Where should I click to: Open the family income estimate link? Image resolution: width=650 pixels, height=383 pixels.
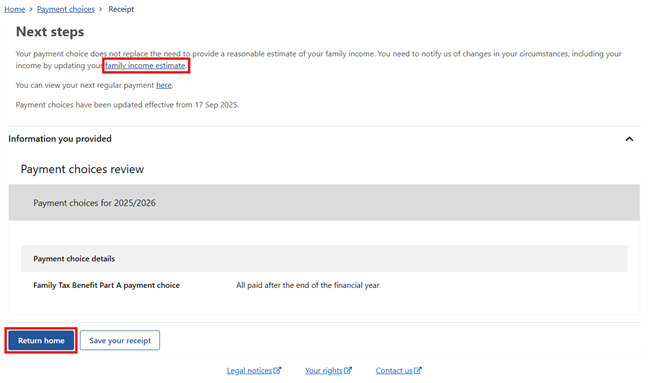coord(145,65)
